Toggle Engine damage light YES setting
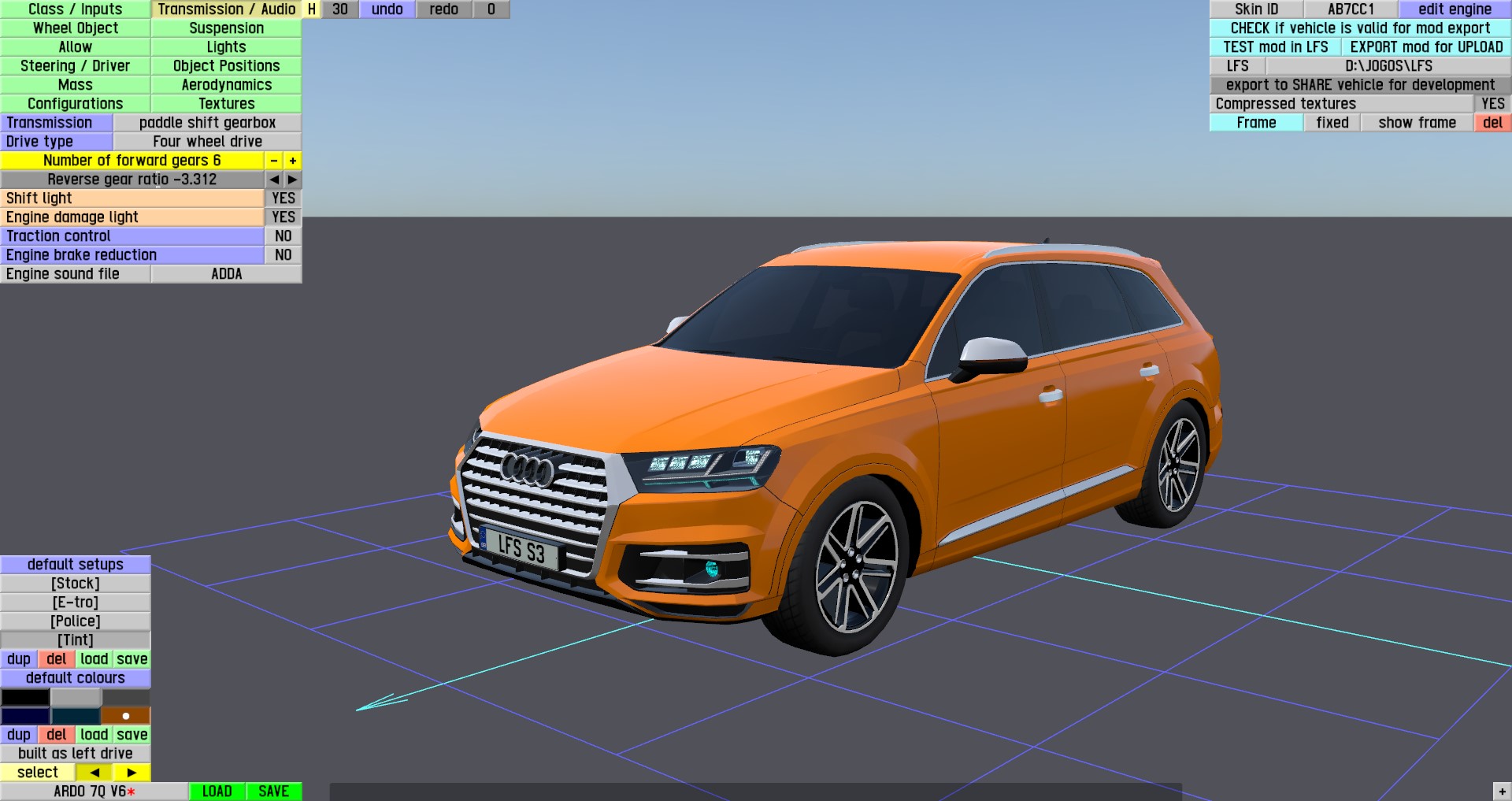Viewport: 1512px width, 801px height. [283, 217]
